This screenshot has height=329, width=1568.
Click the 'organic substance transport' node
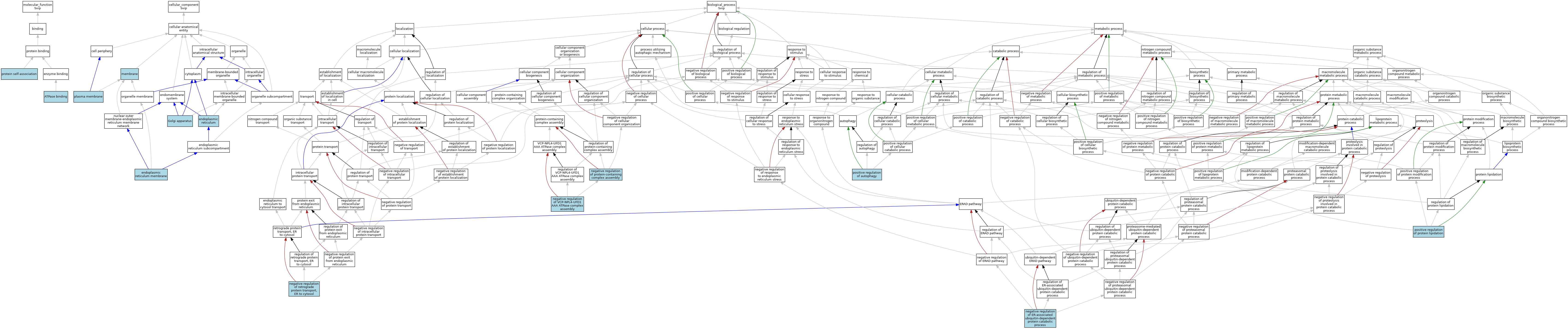[x=298, y=121]
